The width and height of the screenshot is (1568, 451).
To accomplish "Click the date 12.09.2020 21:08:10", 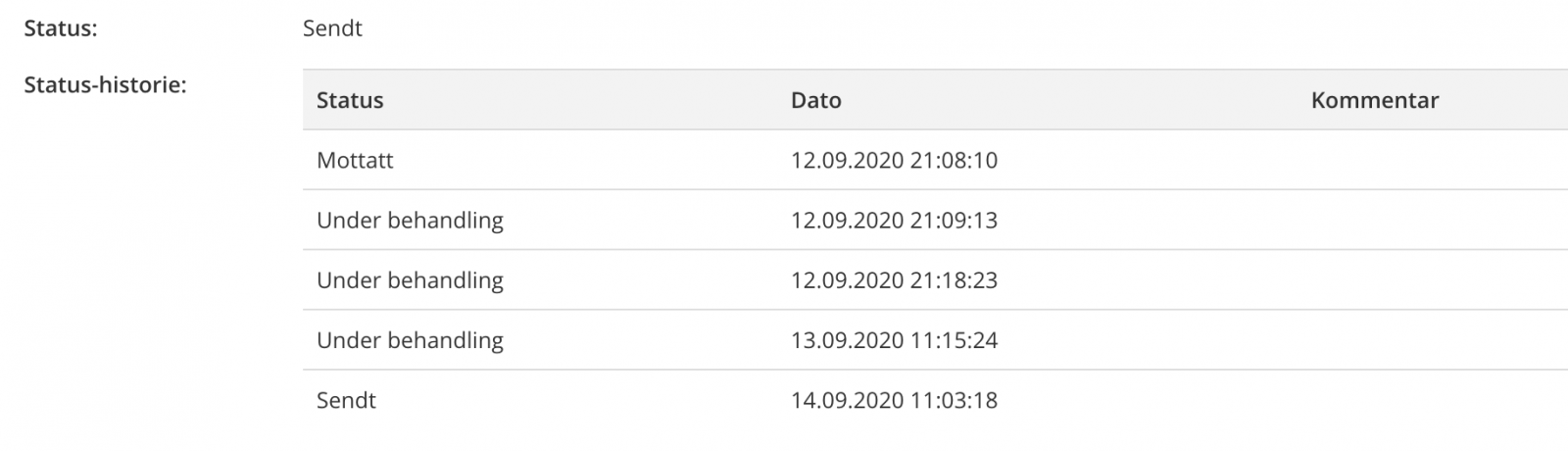I will tap(894, 160).
